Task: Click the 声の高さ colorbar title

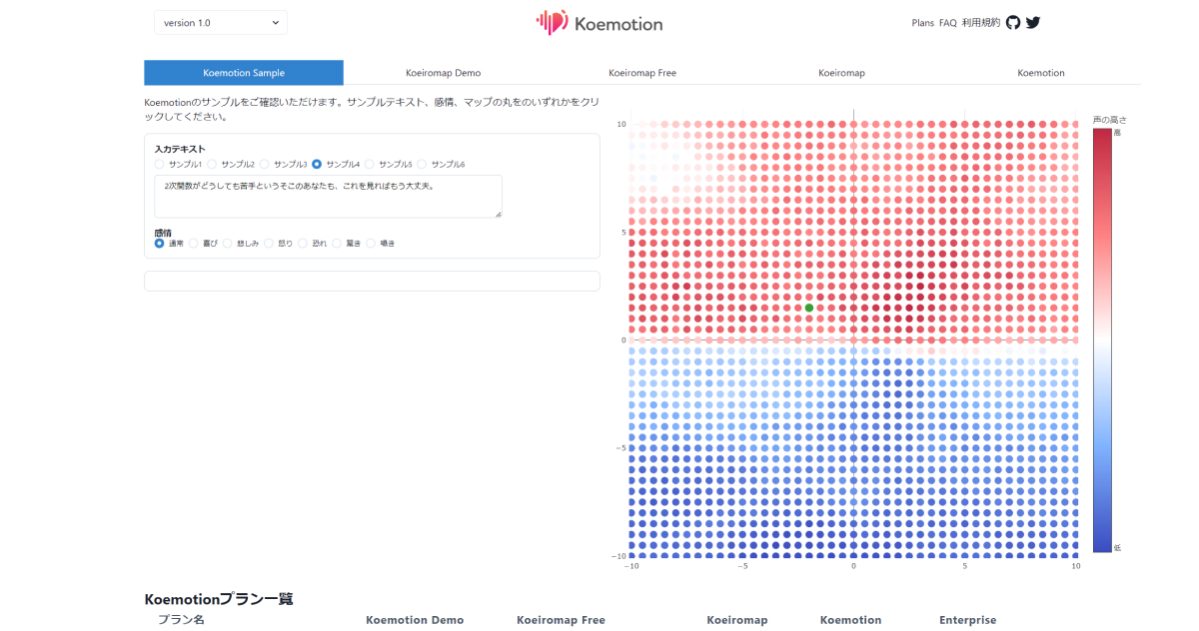Action: [x=1110, y=120]
